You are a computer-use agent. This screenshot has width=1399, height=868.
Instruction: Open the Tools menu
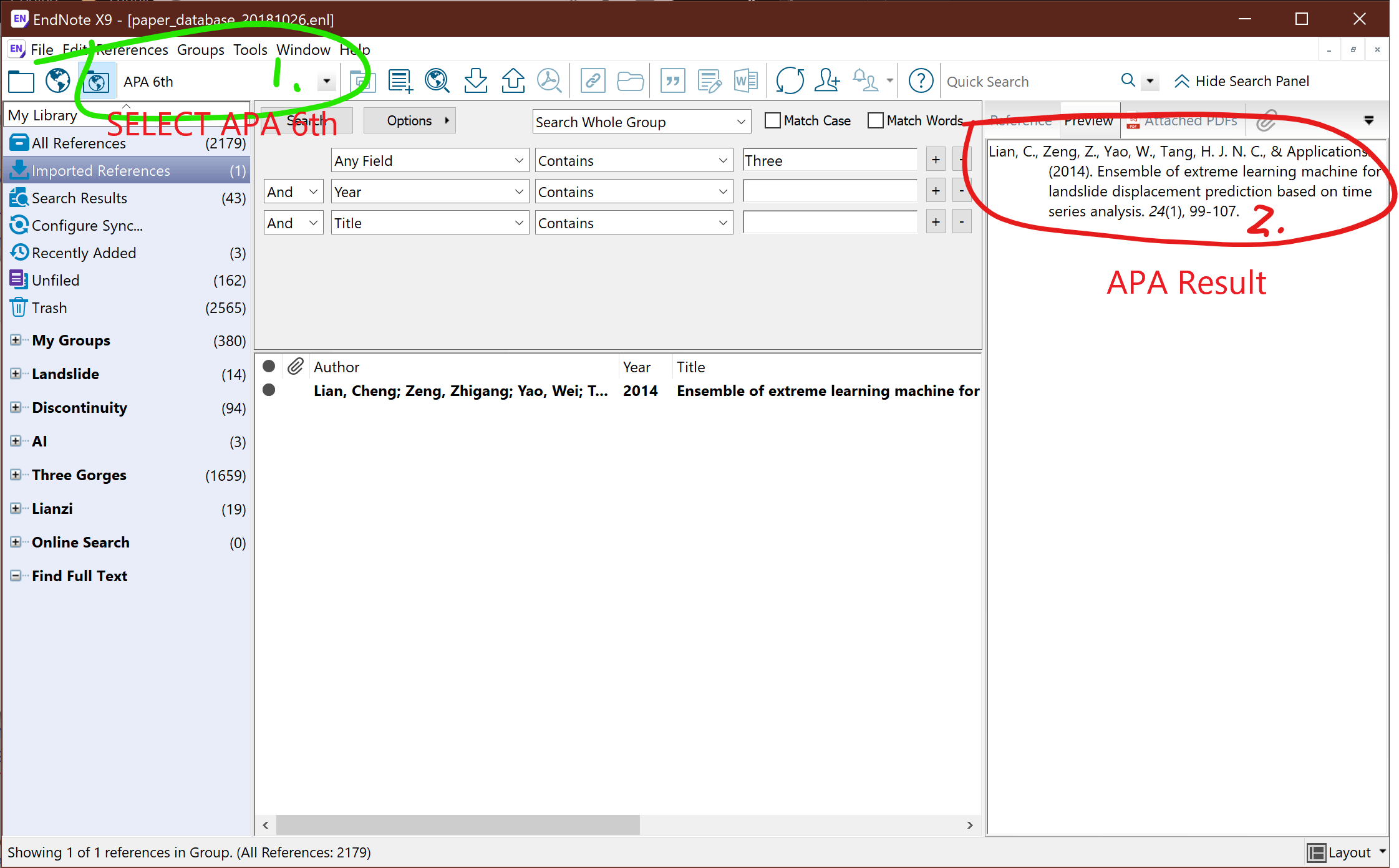250,49
